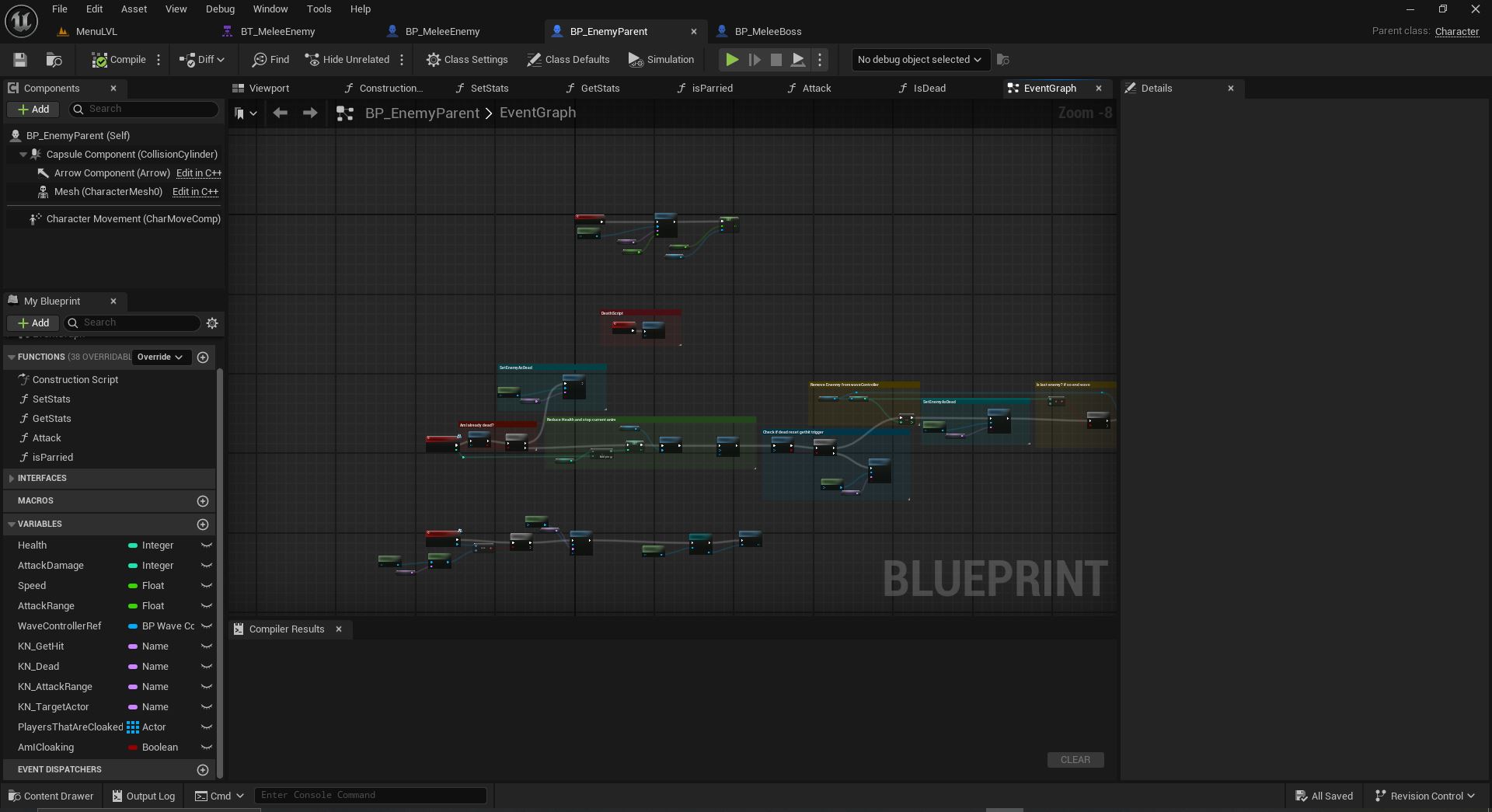Click BP_EnemyParent breadcrumb

(422, 113)
